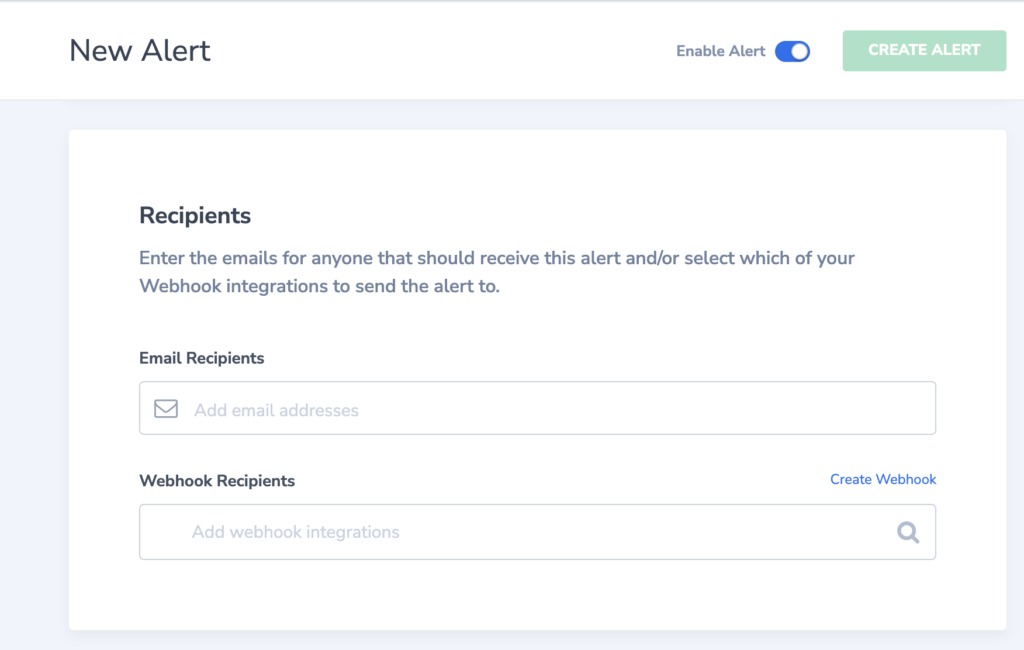Viewport: 1024px width, 650px height.
Task: Click the New Alert page title
Action: (140, 50)
